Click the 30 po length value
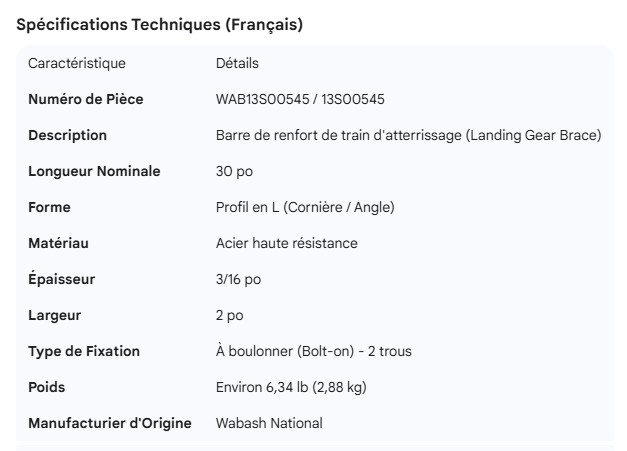This screenshot has width=627, height=451. (x=234, y=171)
